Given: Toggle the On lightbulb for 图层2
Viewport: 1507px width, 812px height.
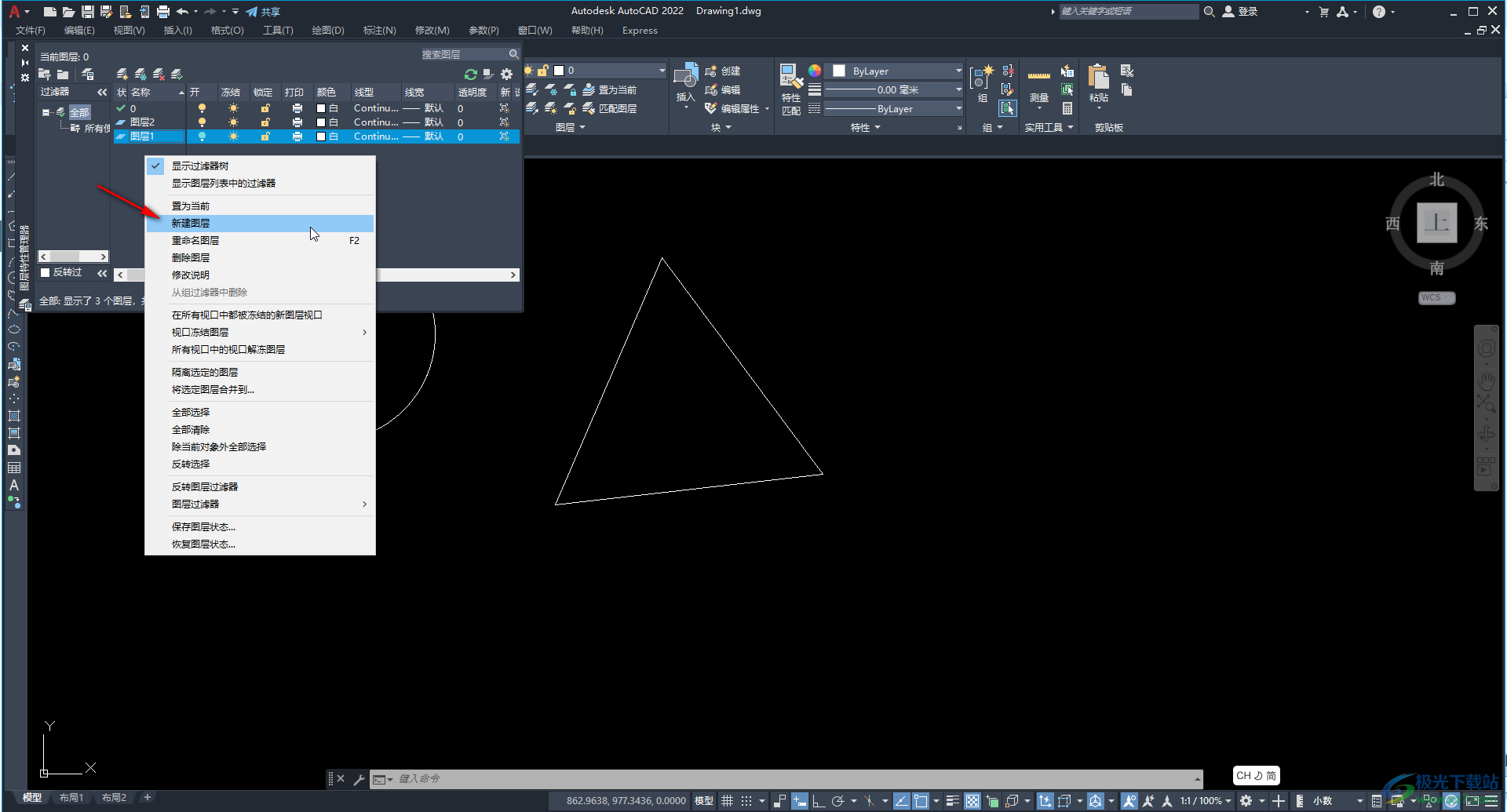Looking at the screenshot, I should 202,122.
